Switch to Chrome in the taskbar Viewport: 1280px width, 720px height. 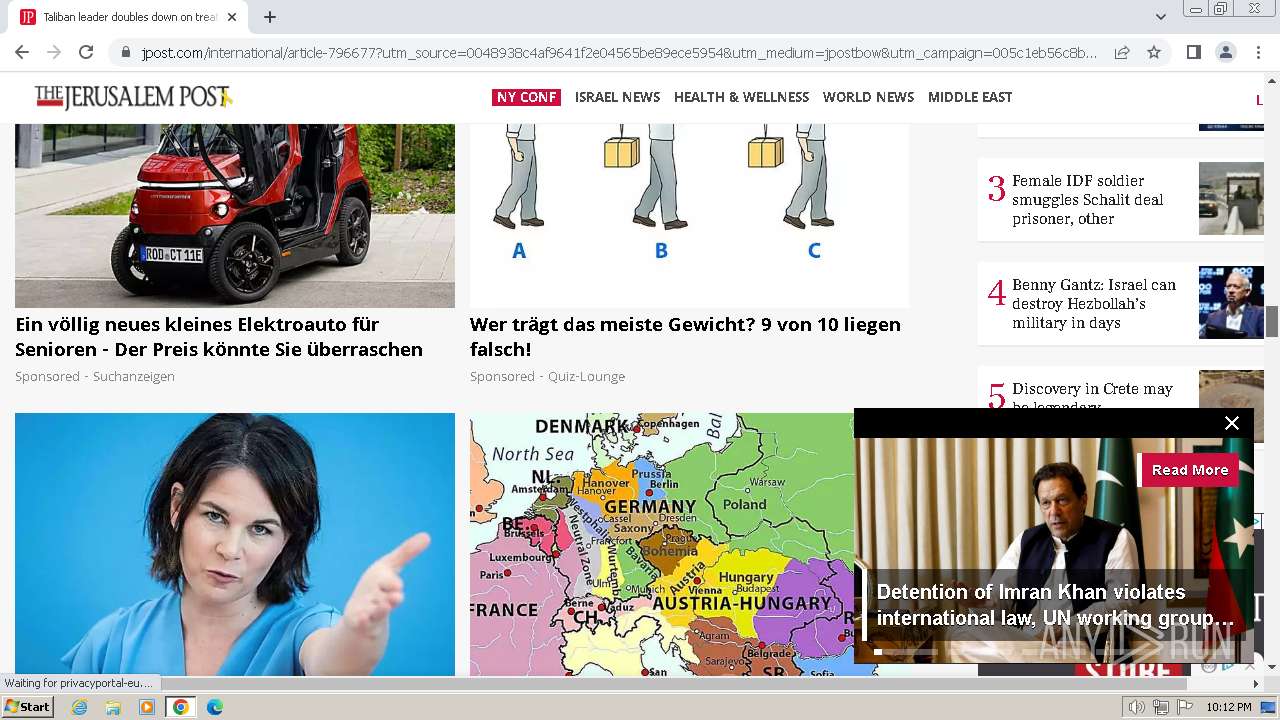pyautogui.click(x=181, y=707)
